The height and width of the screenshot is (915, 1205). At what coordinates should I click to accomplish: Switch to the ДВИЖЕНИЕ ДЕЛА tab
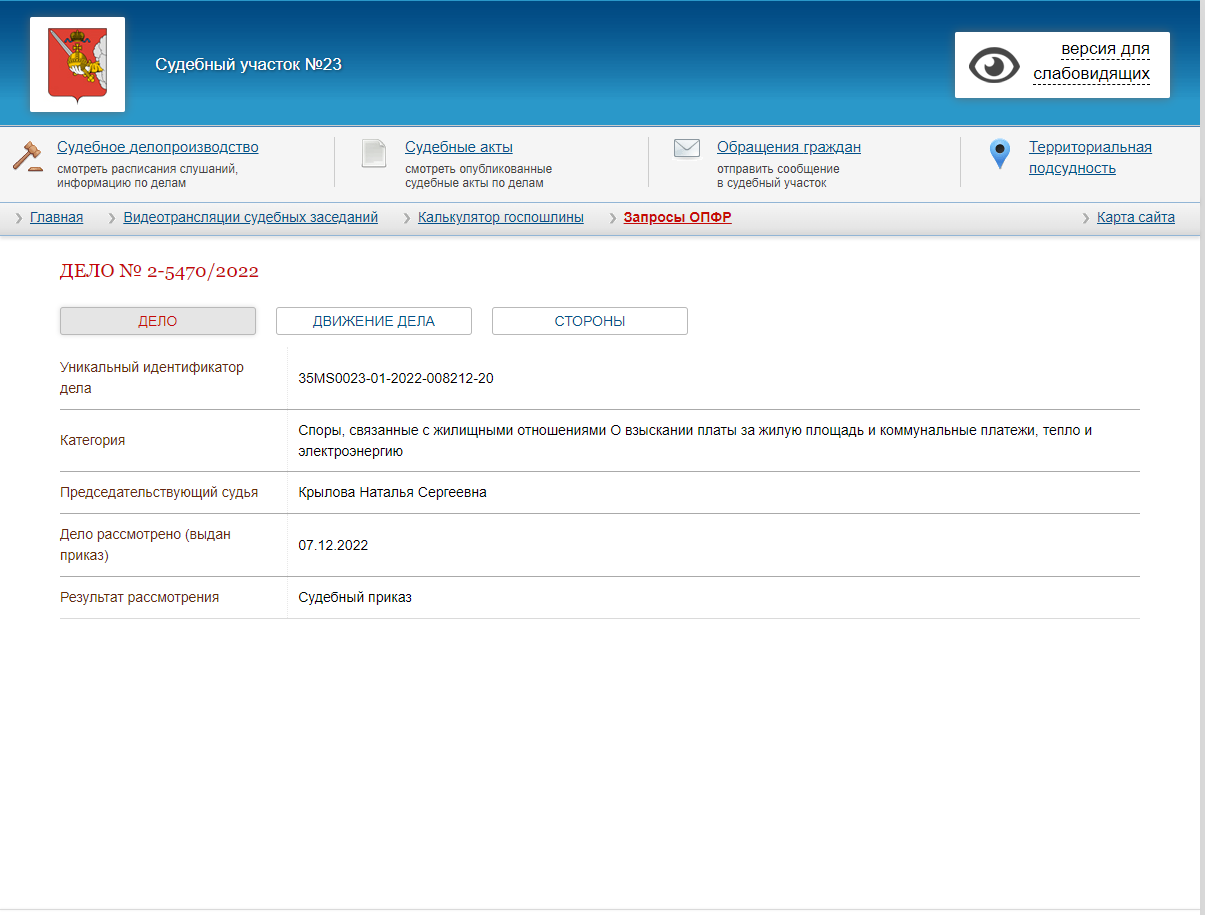(373, 321)
